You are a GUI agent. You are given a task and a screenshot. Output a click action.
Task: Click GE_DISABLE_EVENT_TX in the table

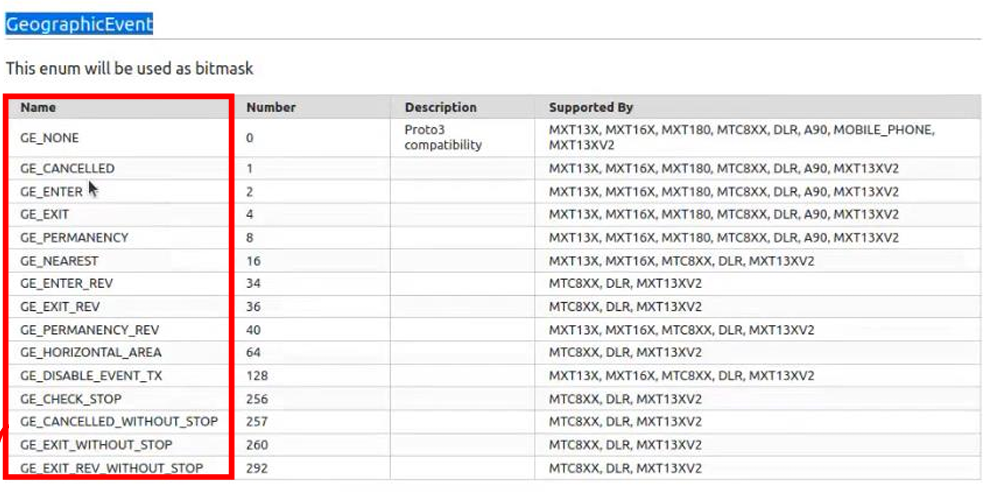[x=91, y=376]
